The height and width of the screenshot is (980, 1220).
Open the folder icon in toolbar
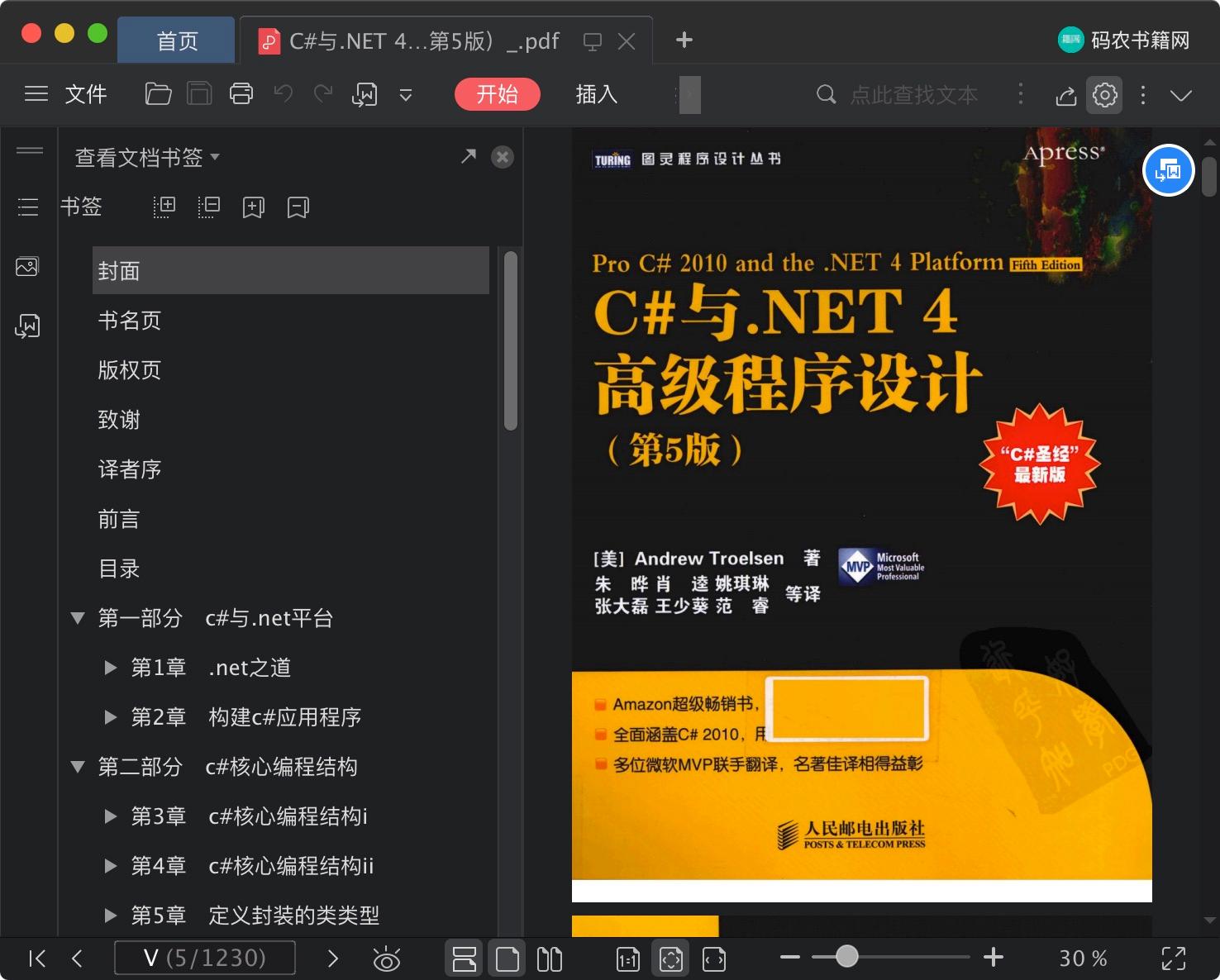pos(158,94)
